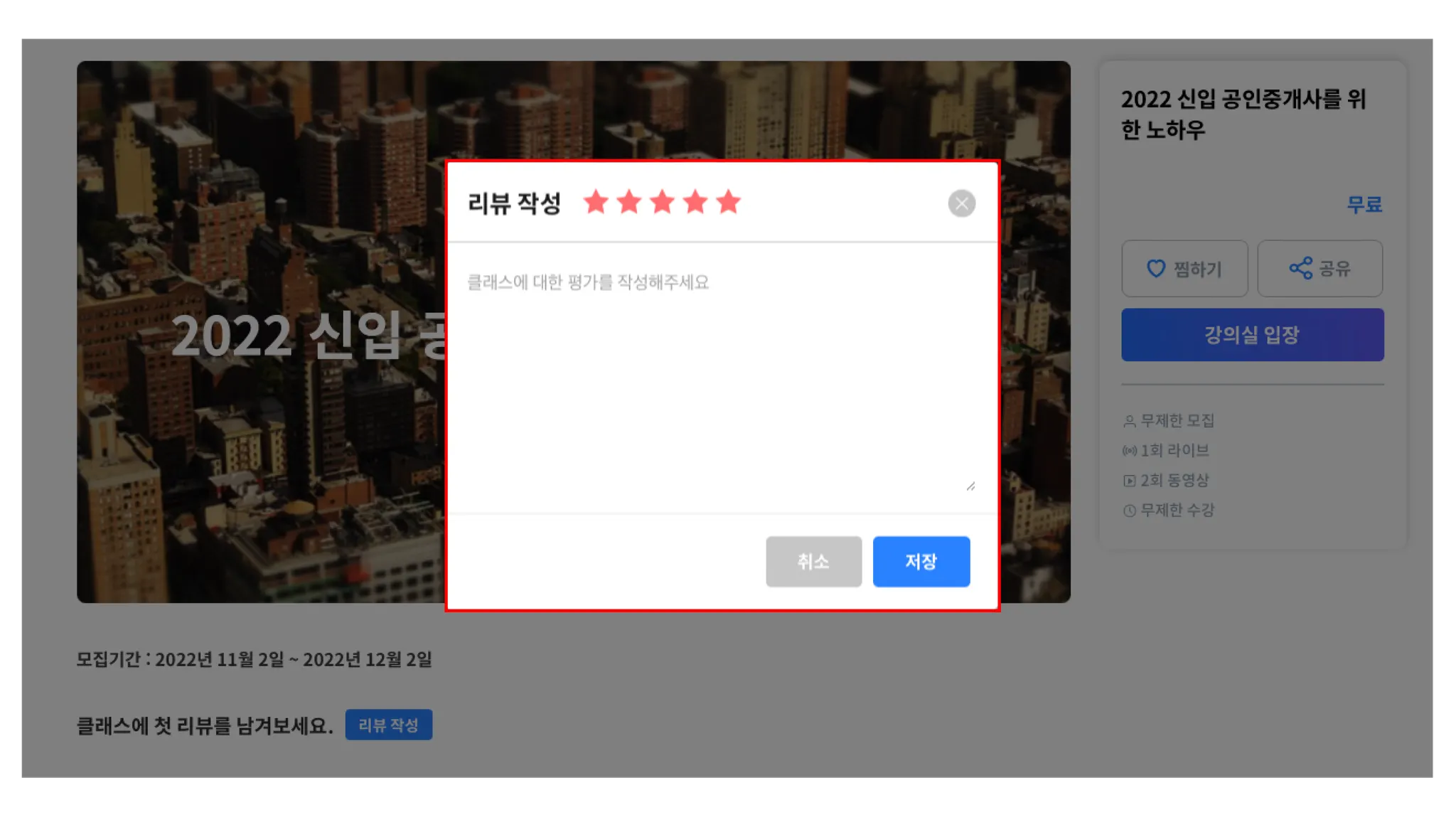Click the 2회 동영상 play icon
Viewport: 1456px width, 817px height.
coord(1129,481)
